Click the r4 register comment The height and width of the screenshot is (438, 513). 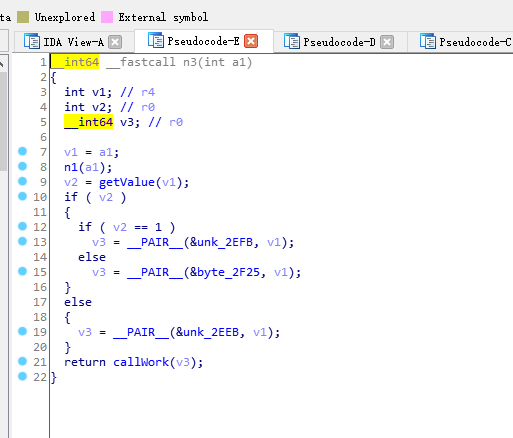click(x=148, y=92)
